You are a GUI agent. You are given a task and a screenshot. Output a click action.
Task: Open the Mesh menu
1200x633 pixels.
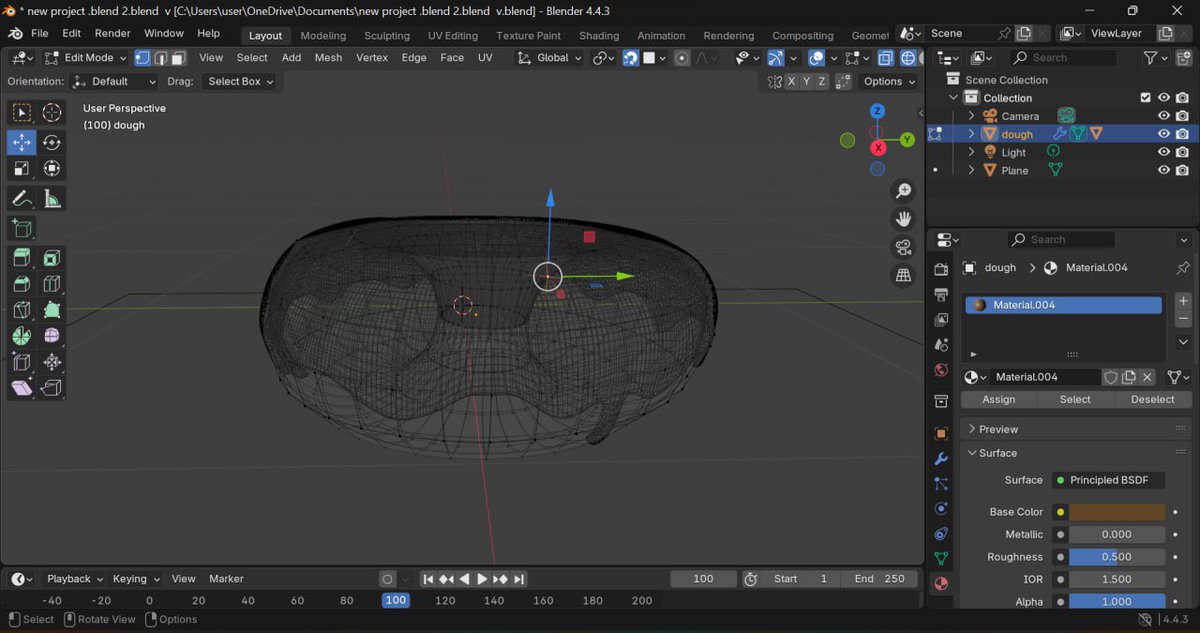(328, 58)
